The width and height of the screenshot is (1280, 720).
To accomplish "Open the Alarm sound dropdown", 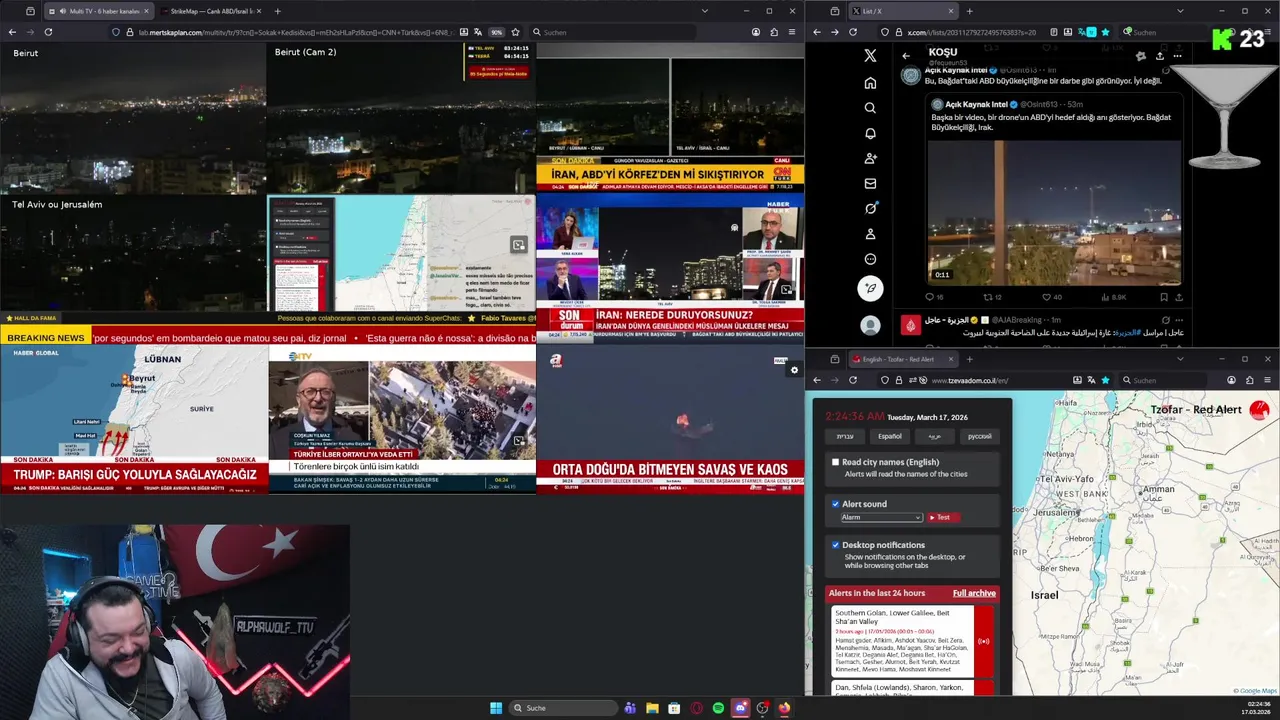I will (881, 517).
